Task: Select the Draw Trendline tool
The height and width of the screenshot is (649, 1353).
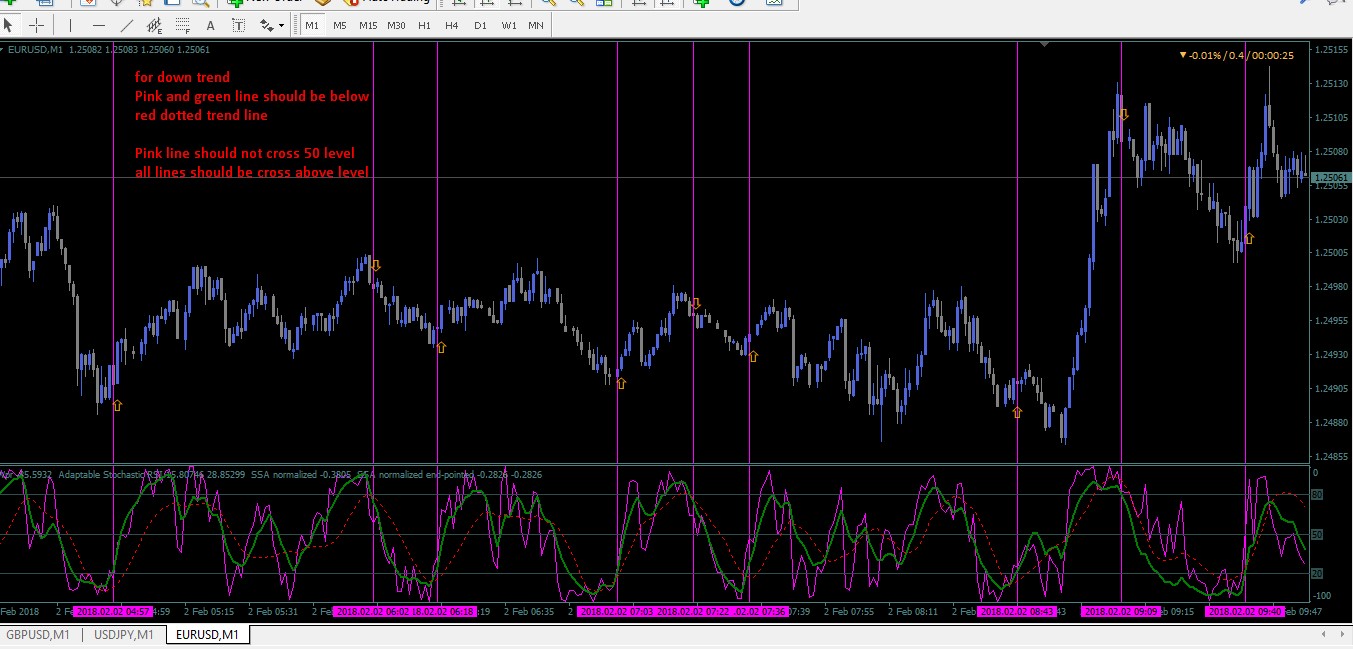Action: point(126,25)
